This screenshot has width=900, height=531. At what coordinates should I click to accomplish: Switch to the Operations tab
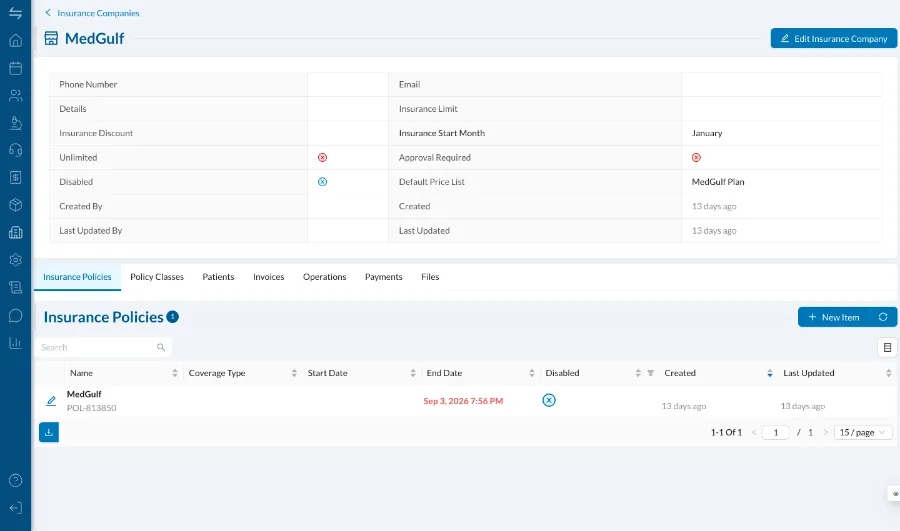[x=324, y=277]
